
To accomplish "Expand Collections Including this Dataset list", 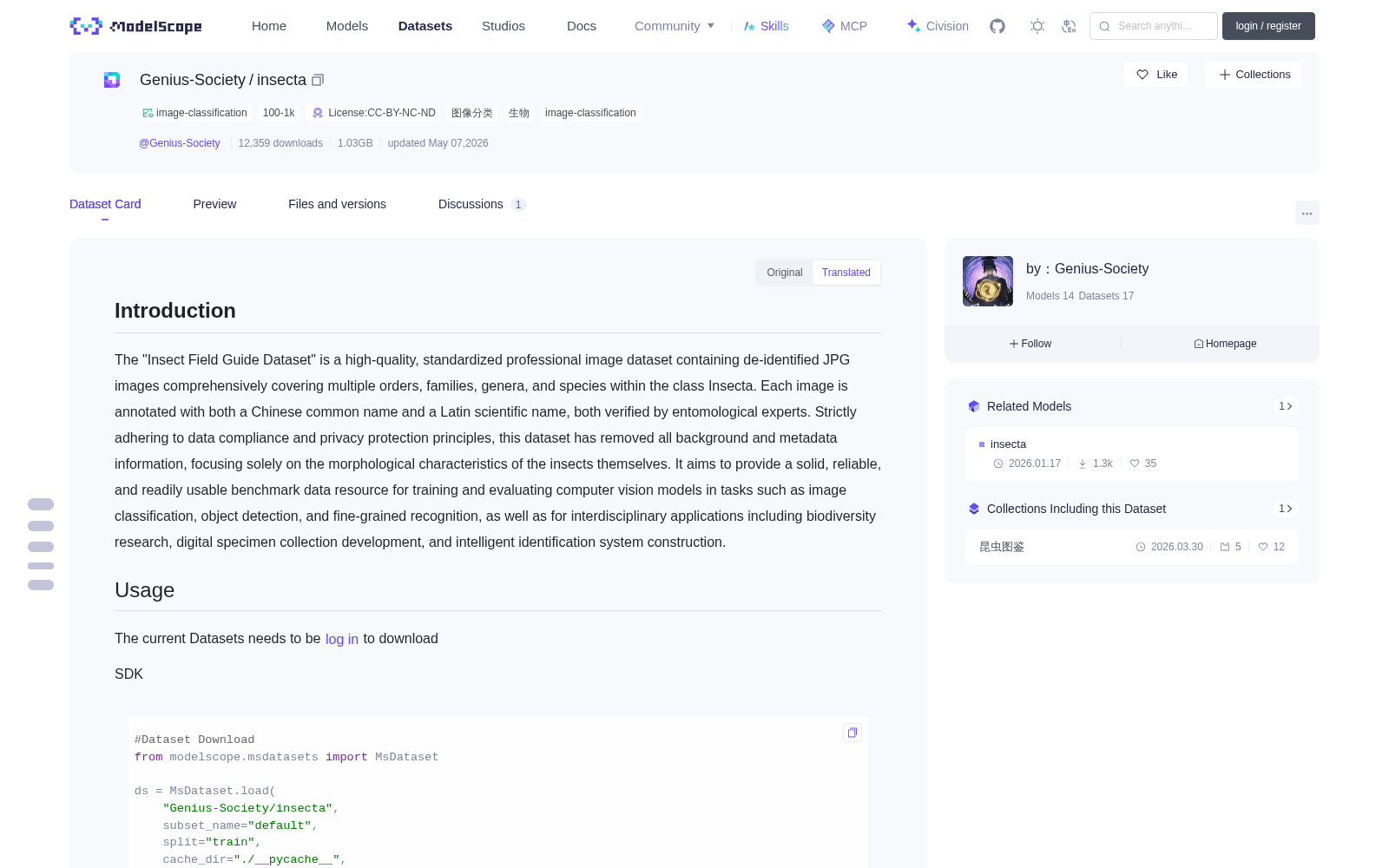I will 1286,509.
